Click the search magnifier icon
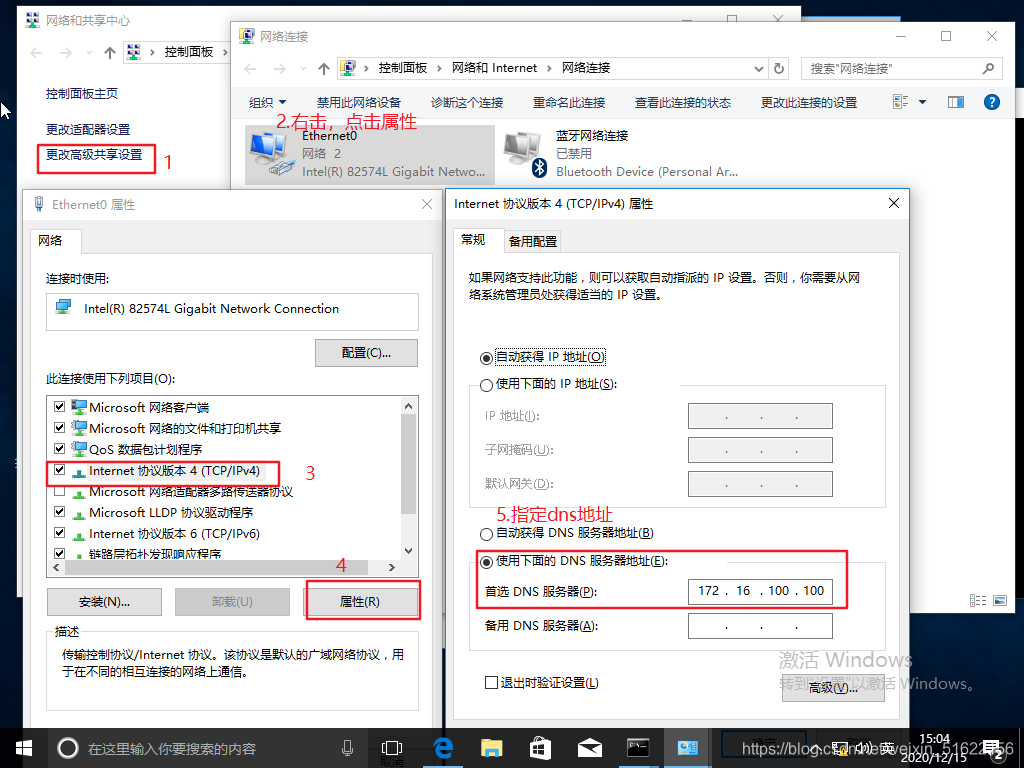 tap(988, 68)
